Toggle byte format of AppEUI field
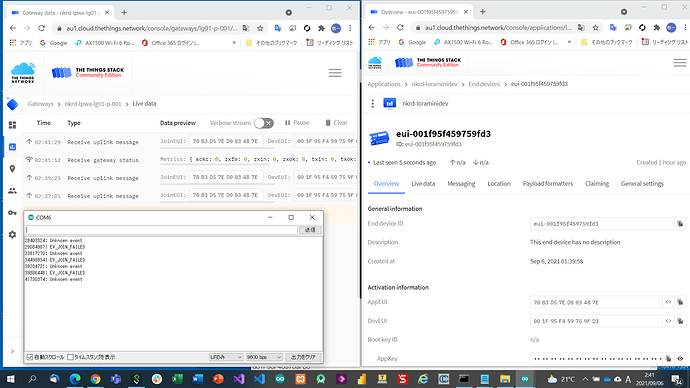This screenshot has height=388, width=690. pos(668,302)
